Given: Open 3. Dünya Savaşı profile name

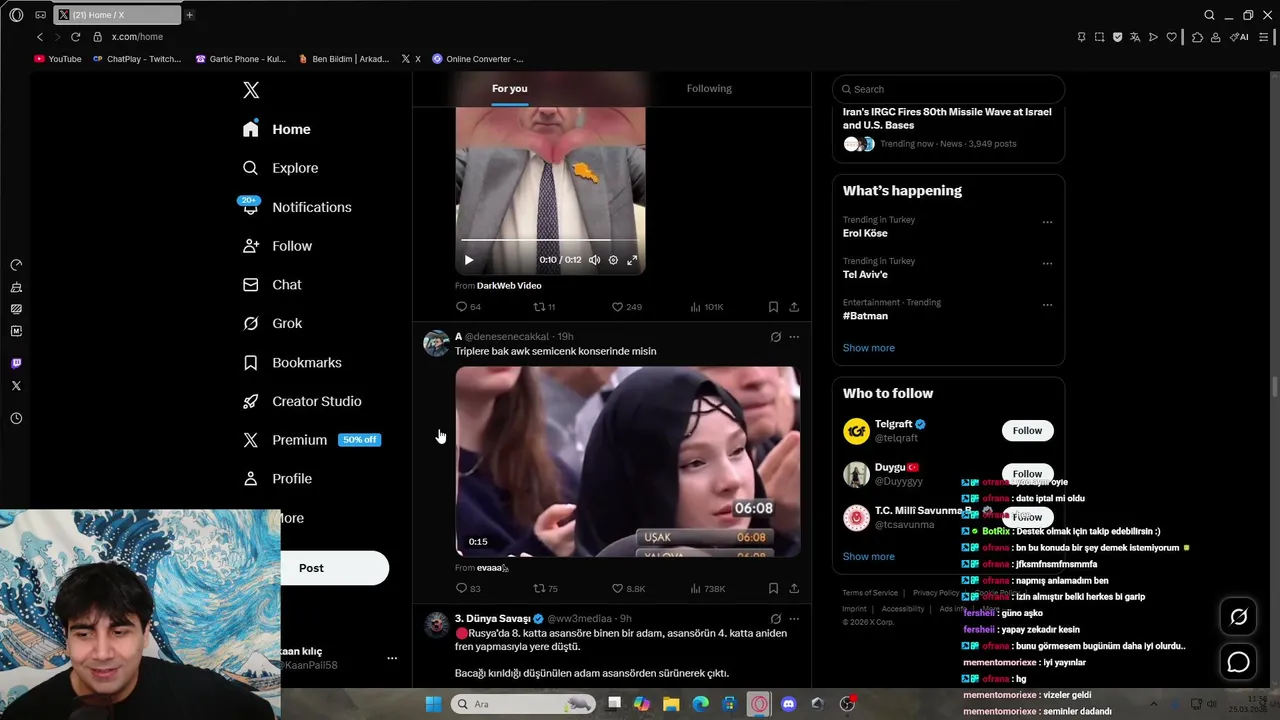Looking at the screenshot, I should pos(492,619).
